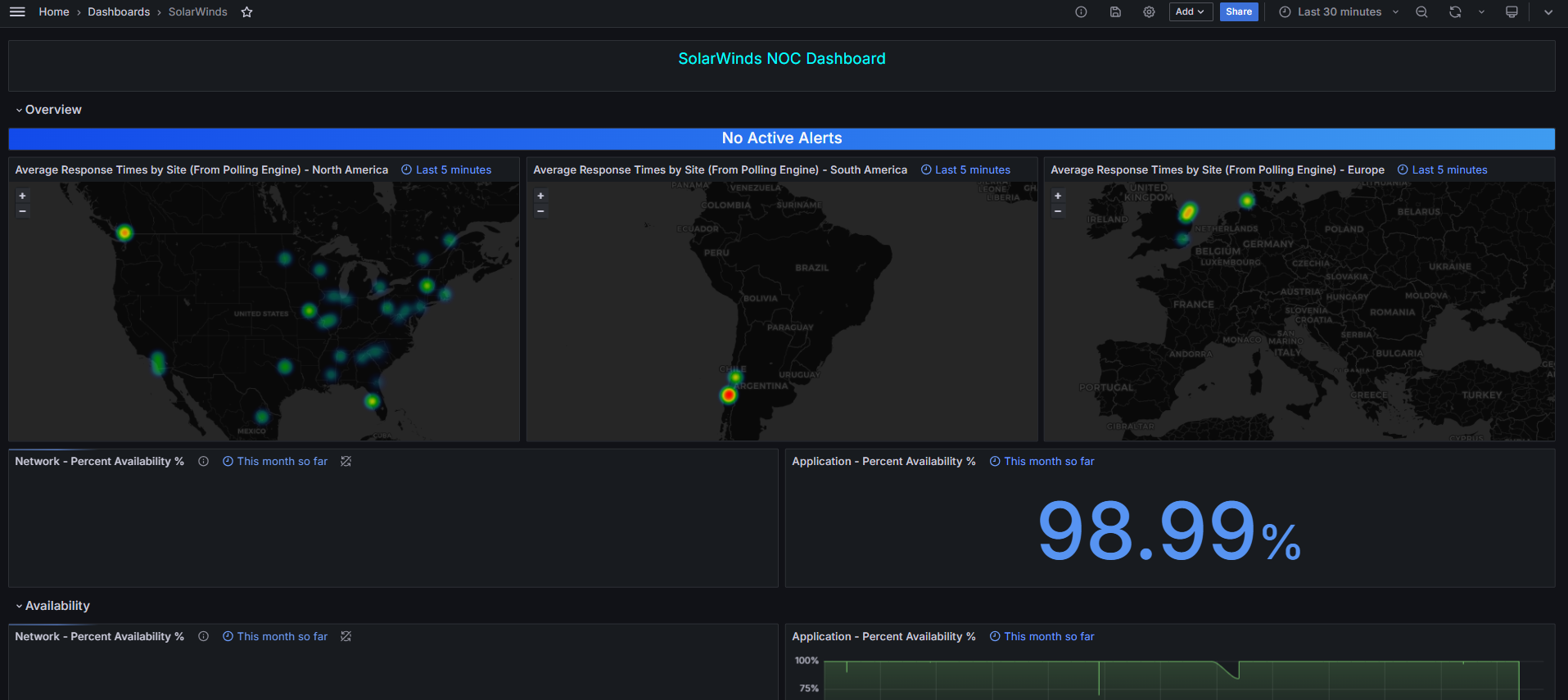The image size is (1568, 700).
Task: Click Last 5 minutes on the North America panel
Action: click(x=446, y=170)
